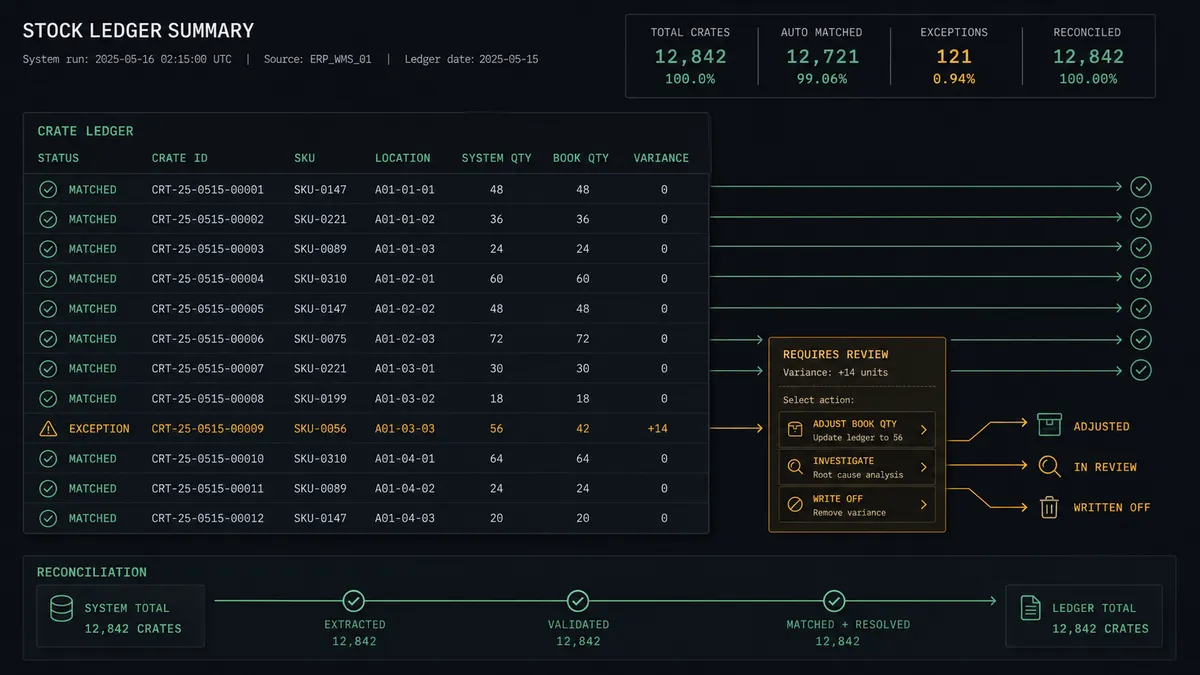Click the Total Crates summary tile
This screenshot has width=1200, height=675.
click(x=690, y=56)
